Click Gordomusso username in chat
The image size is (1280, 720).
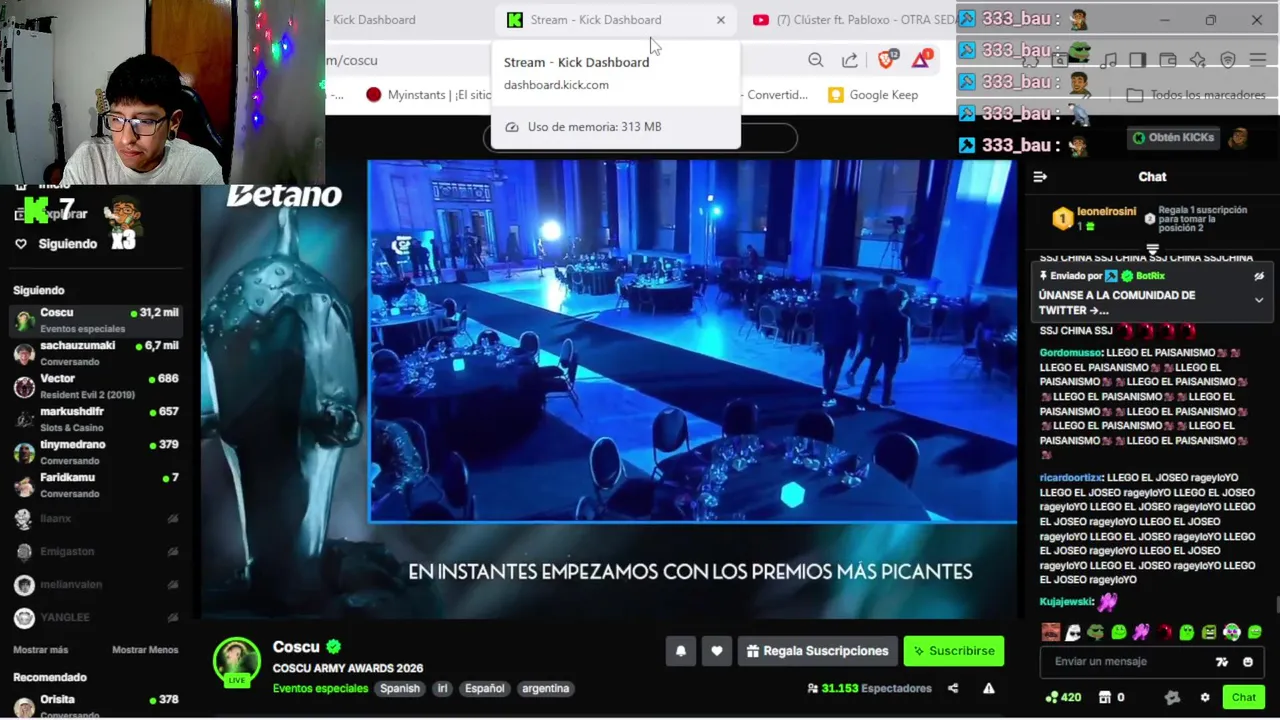click(x=1070, y=353)
